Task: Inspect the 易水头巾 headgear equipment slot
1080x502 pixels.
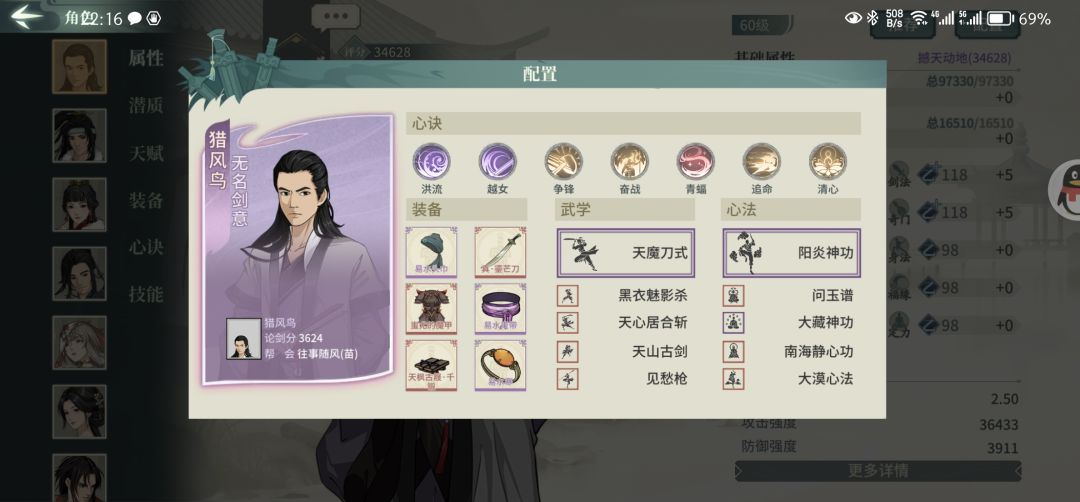Action: pos(431,252)
